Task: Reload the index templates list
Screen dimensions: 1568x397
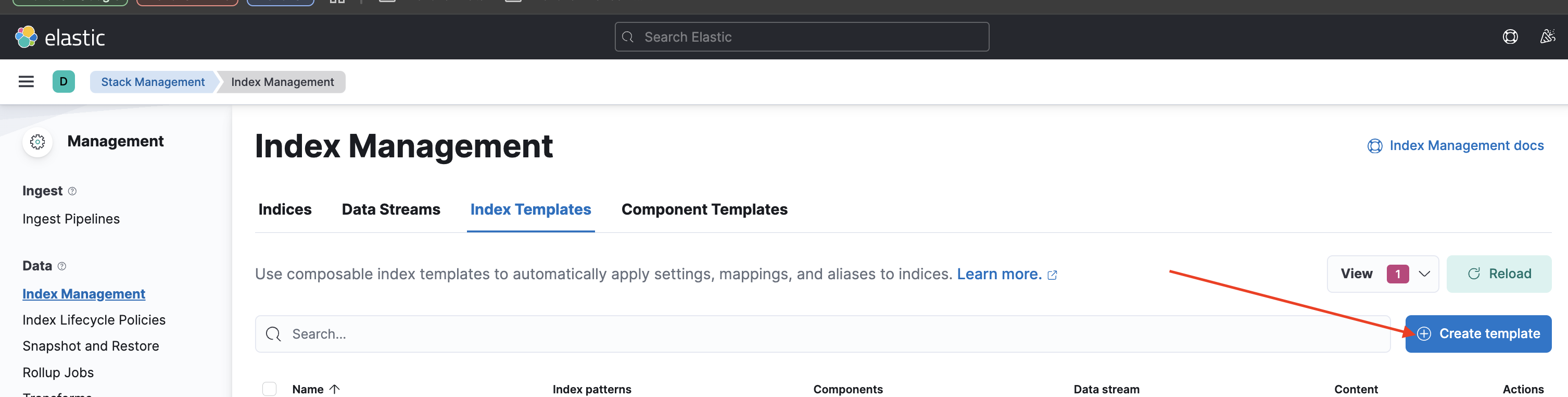Action: coord(1499,274)
